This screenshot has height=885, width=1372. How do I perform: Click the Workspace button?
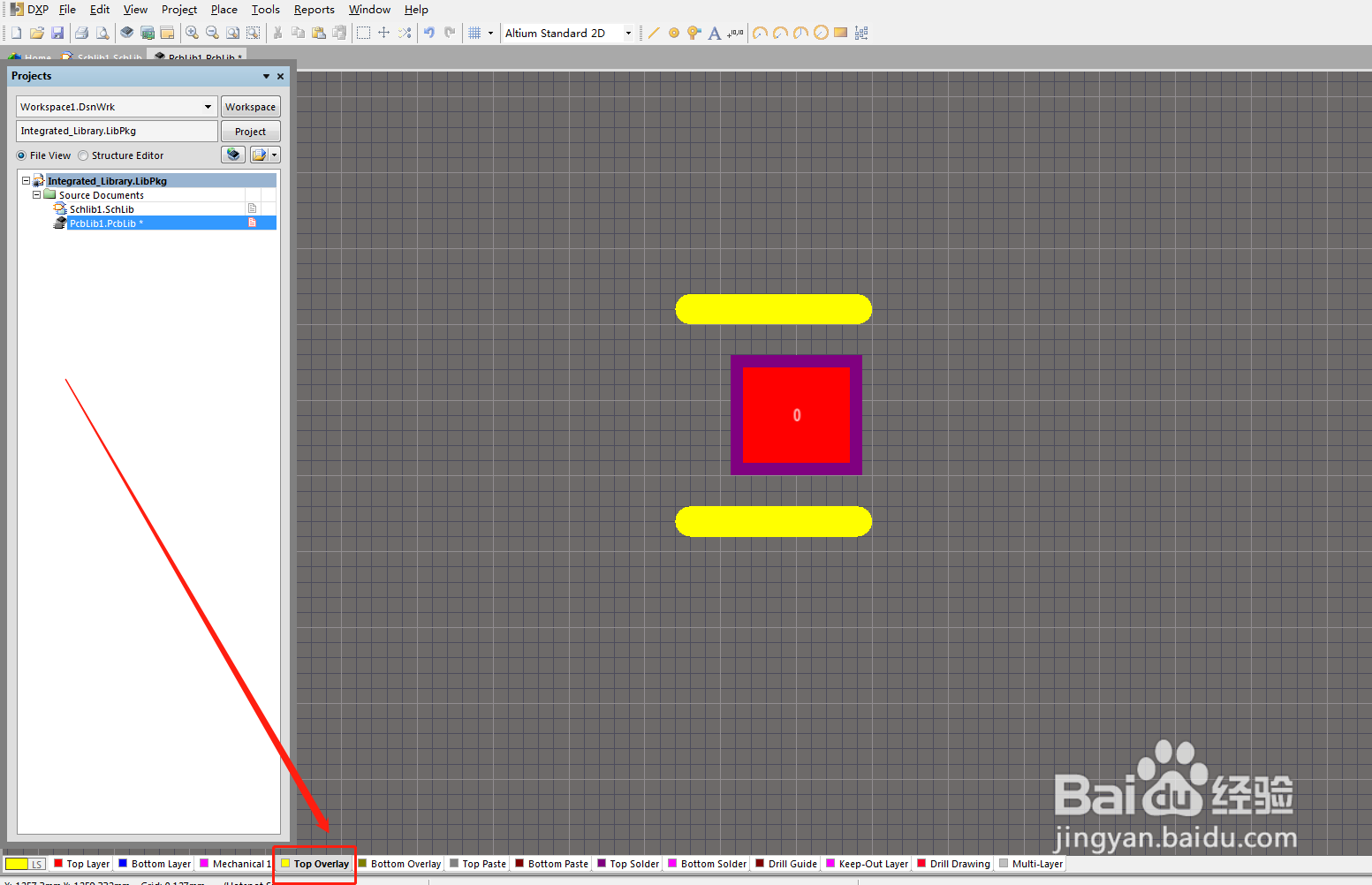point(251,107)
